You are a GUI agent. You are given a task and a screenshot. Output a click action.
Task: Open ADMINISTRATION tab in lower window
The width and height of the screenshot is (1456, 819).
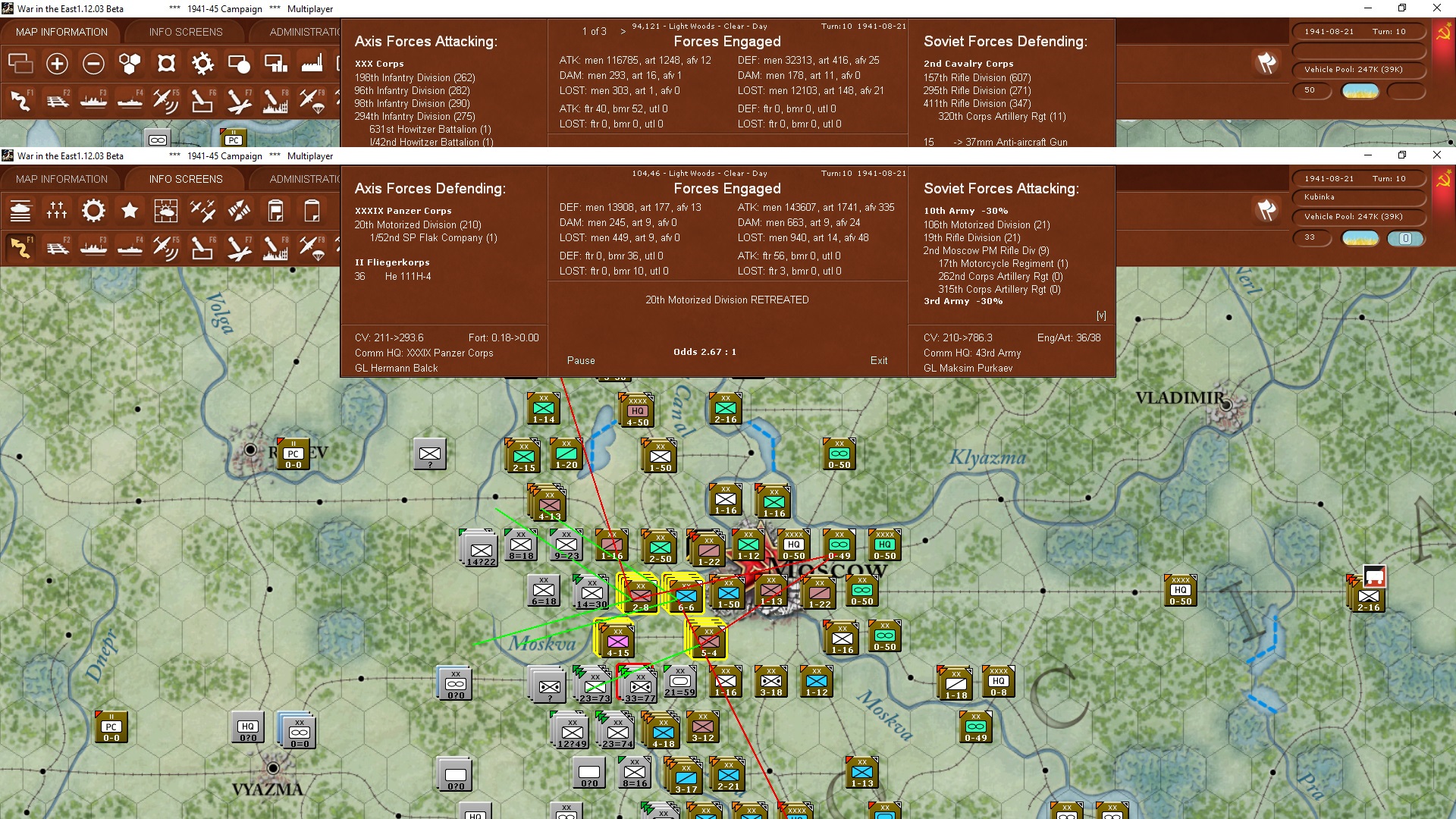coord(303,179)
